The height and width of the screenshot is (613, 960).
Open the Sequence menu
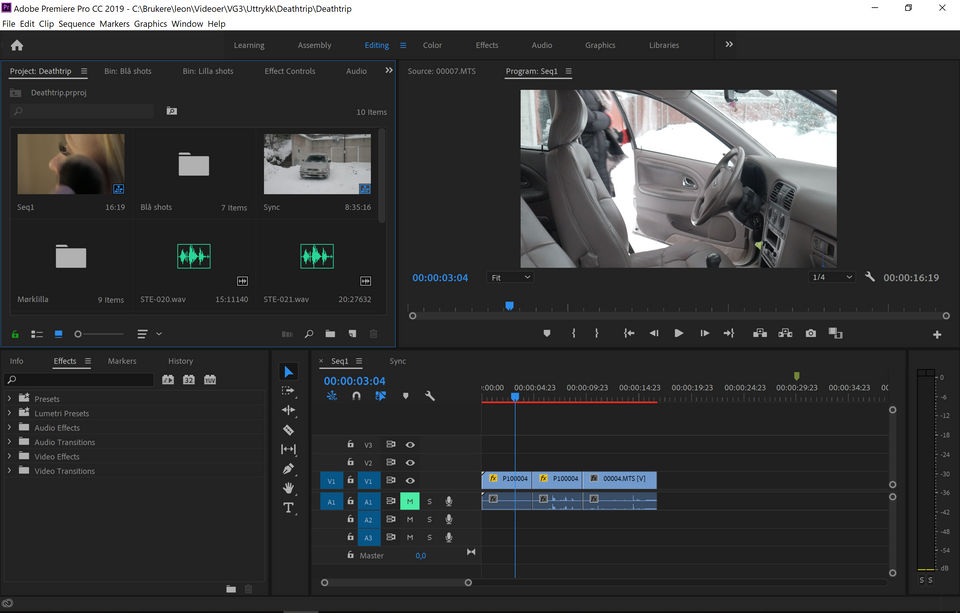[76, 24]
